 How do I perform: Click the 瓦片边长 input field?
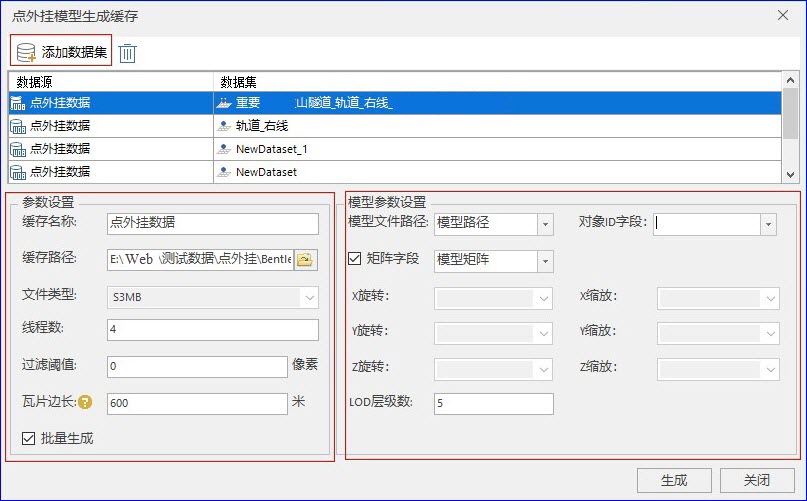[197, 403]
